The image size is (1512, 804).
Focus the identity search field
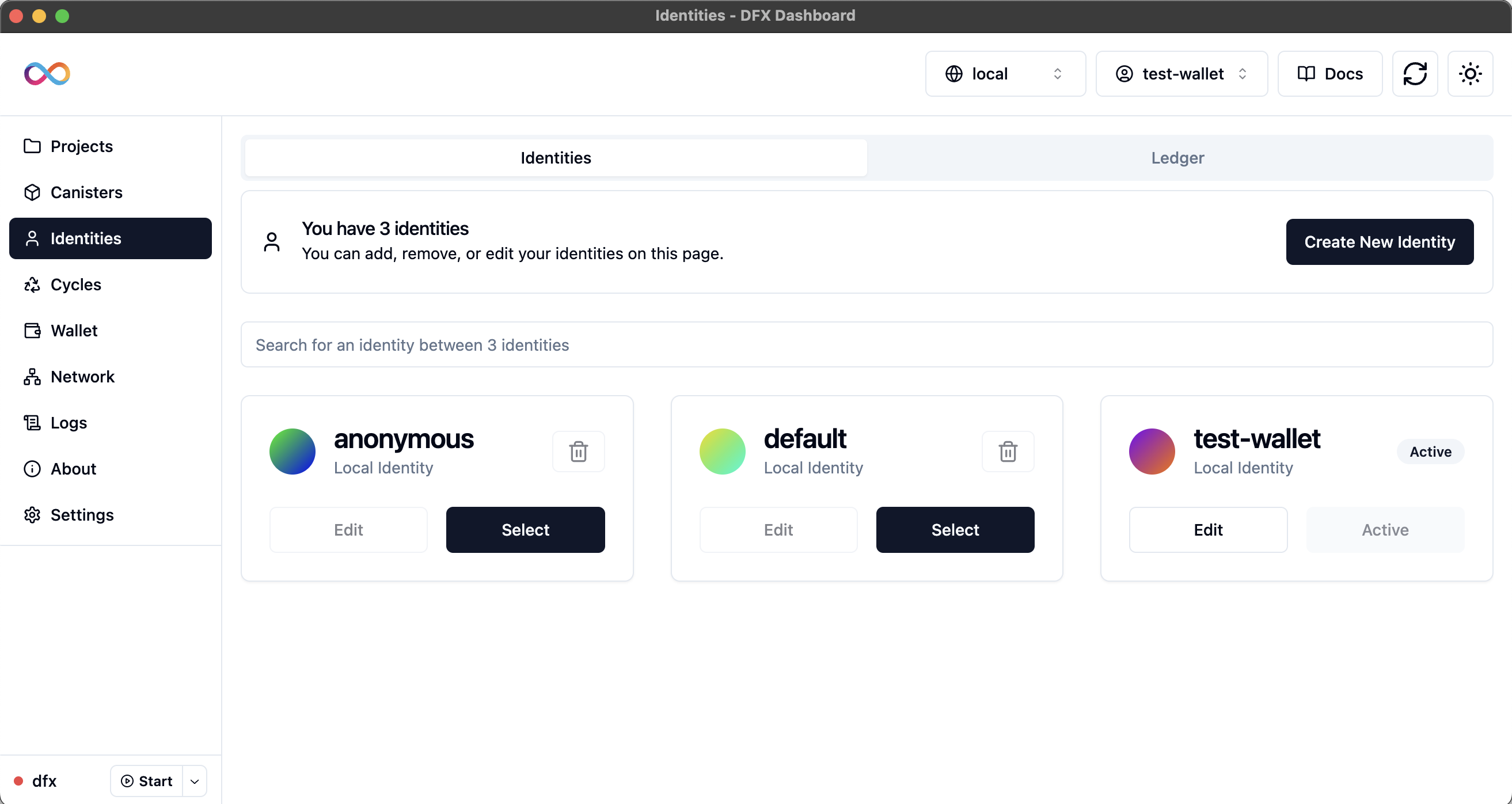pos(867,345)
